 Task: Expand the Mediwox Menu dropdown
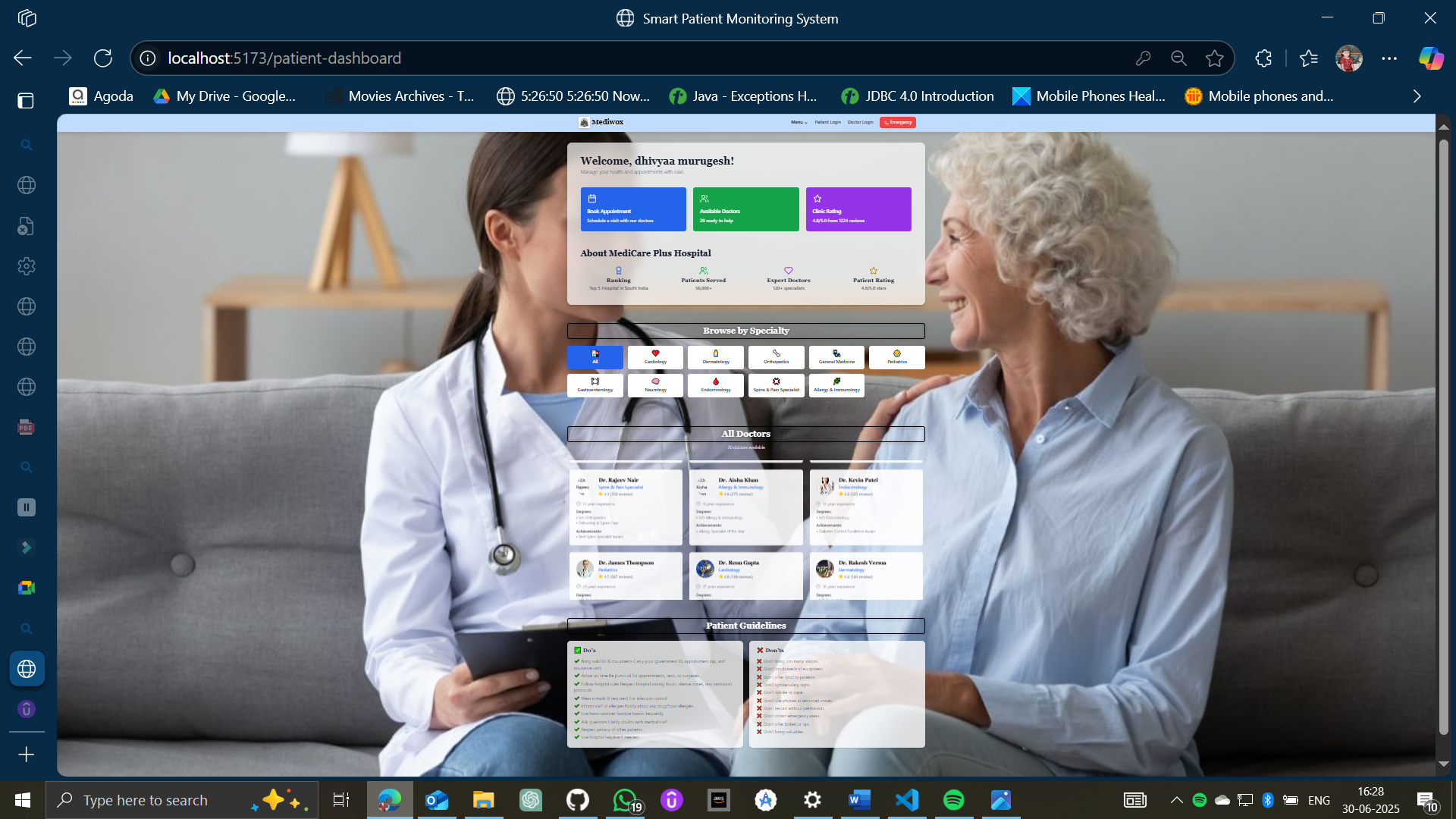799,122
